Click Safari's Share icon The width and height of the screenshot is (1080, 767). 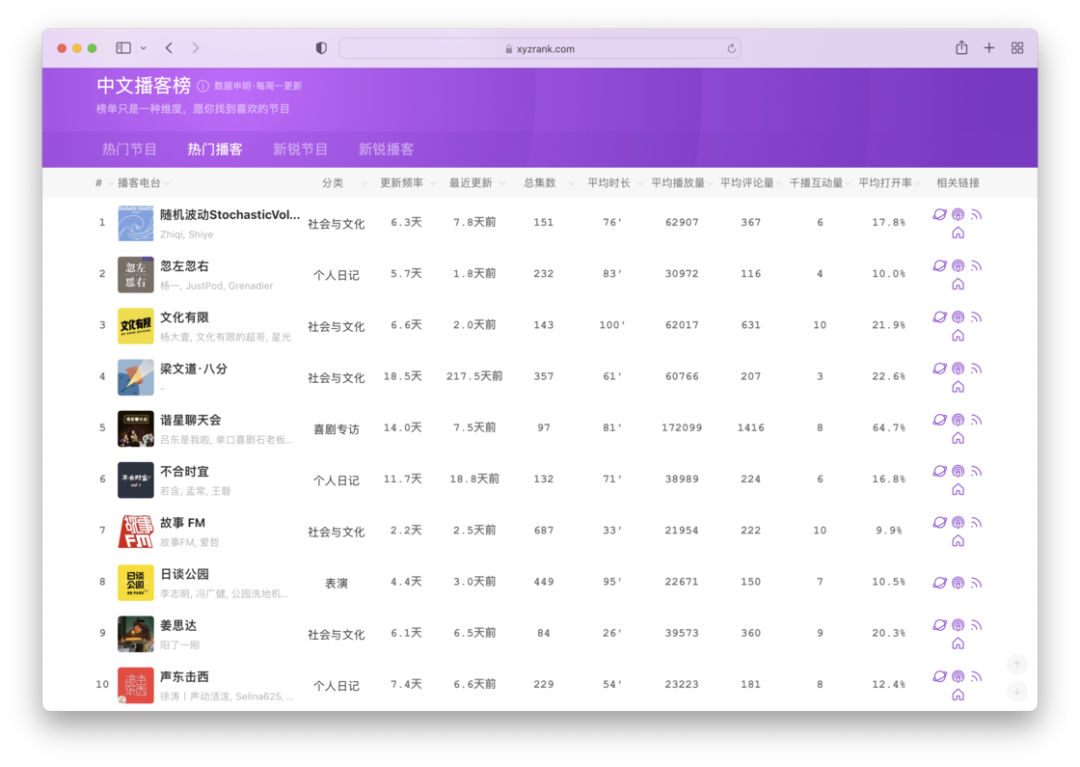tap(961, 48)
